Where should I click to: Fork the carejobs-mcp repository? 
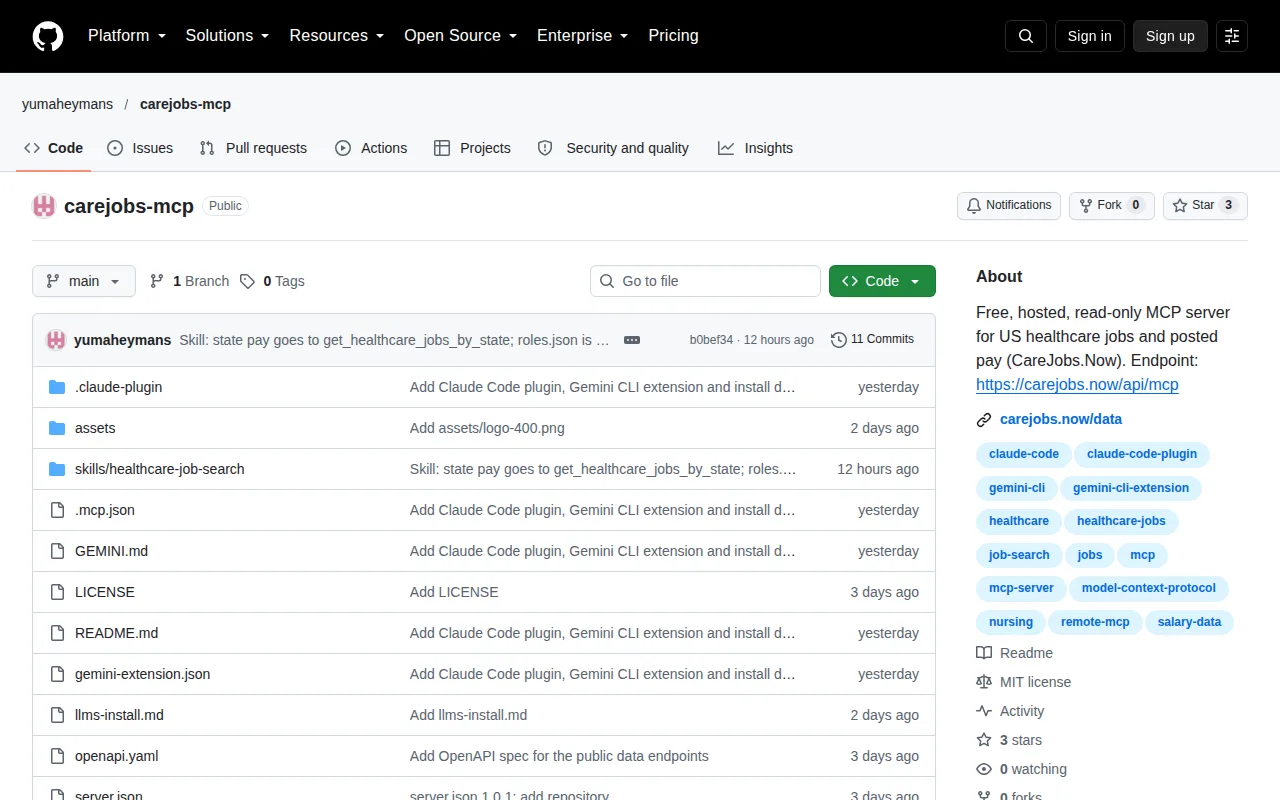point(1111,206)
